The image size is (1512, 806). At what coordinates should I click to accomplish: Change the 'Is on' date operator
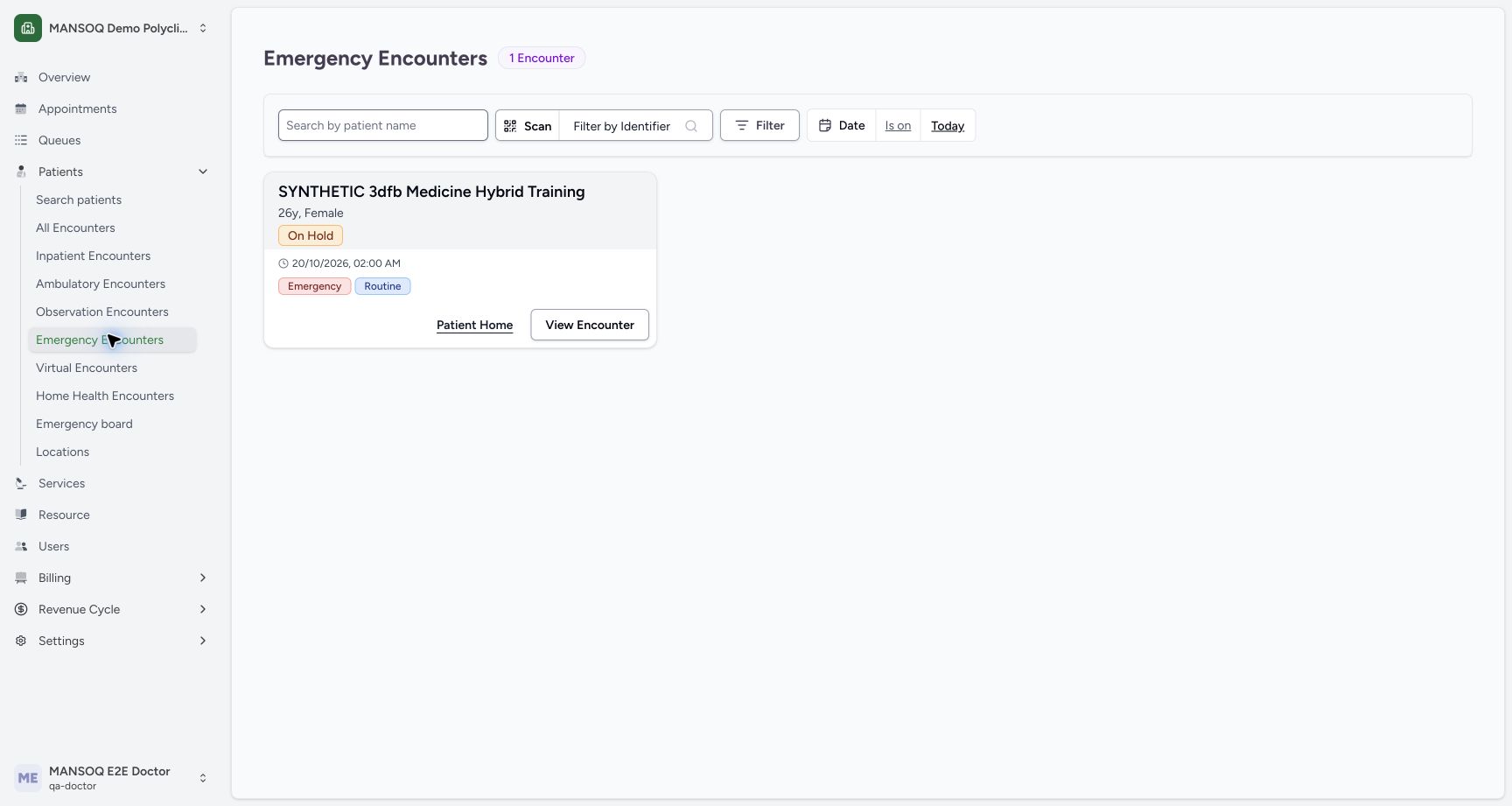click(x=898, y=125)
